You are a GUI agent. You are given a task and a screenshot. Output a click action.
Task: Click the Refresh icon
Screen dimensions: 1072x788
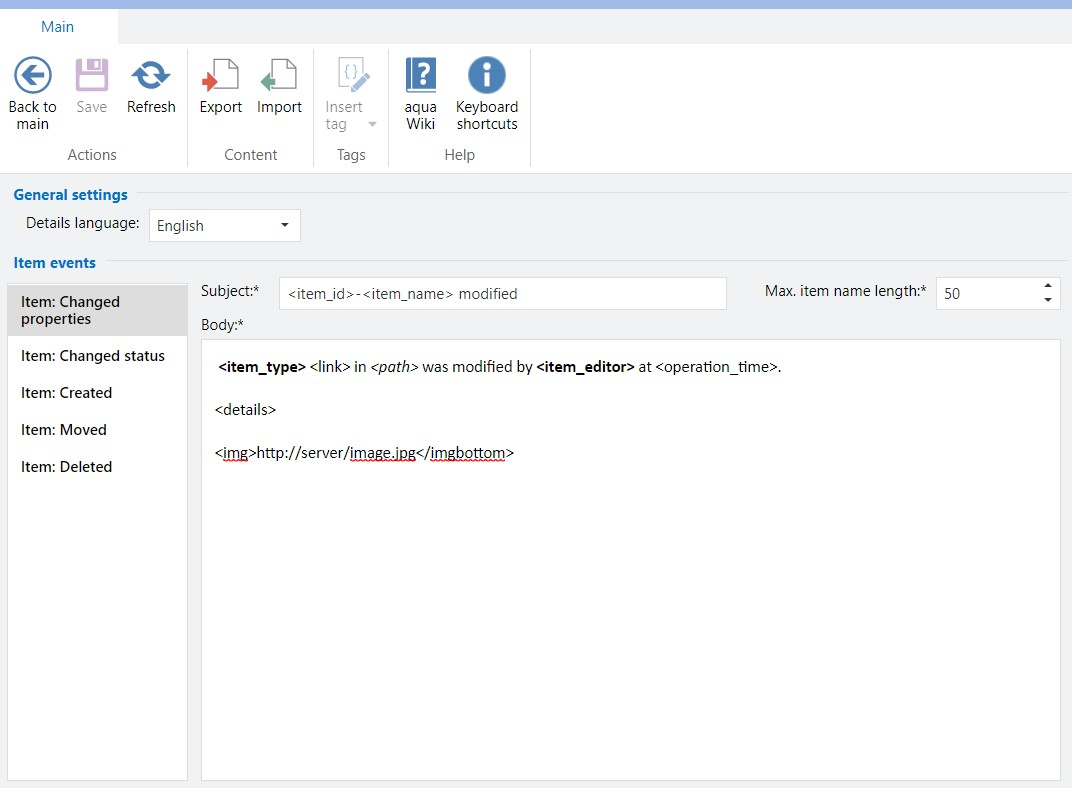[151, 75]
